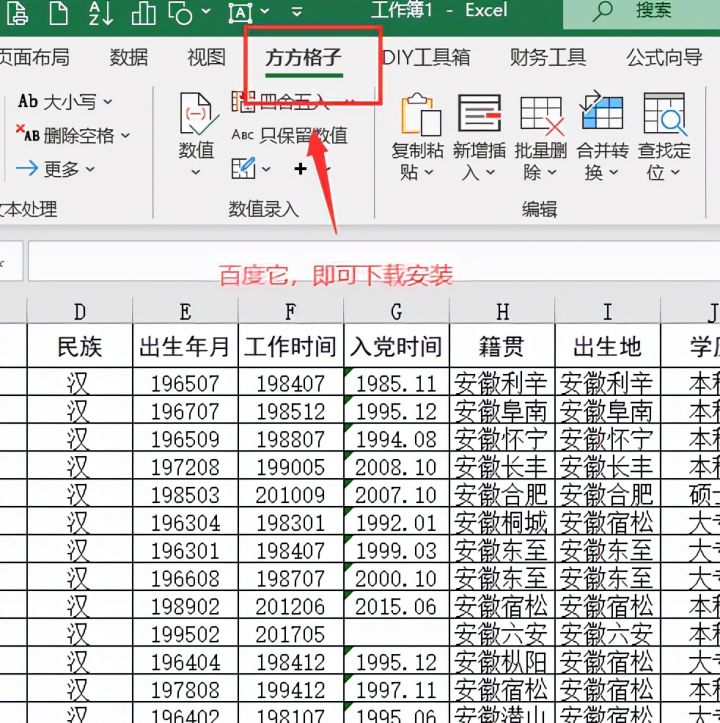Click inside the formula bar
Image resolution: width=720 pixels, height=723 pixels.
[x=374, y=261]
